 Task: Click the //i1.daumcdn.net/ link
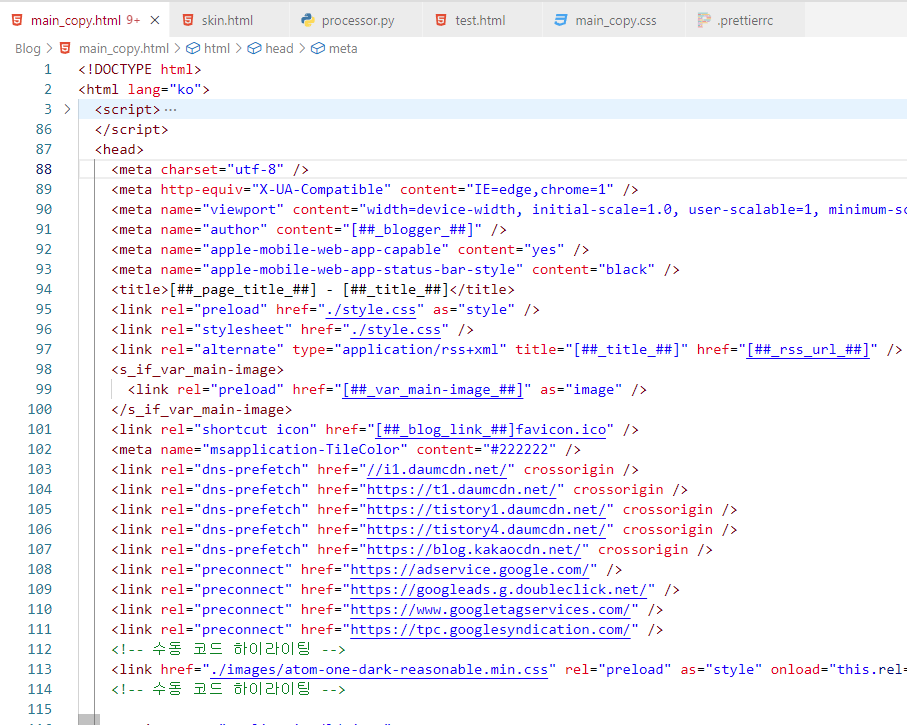[437, 469]
